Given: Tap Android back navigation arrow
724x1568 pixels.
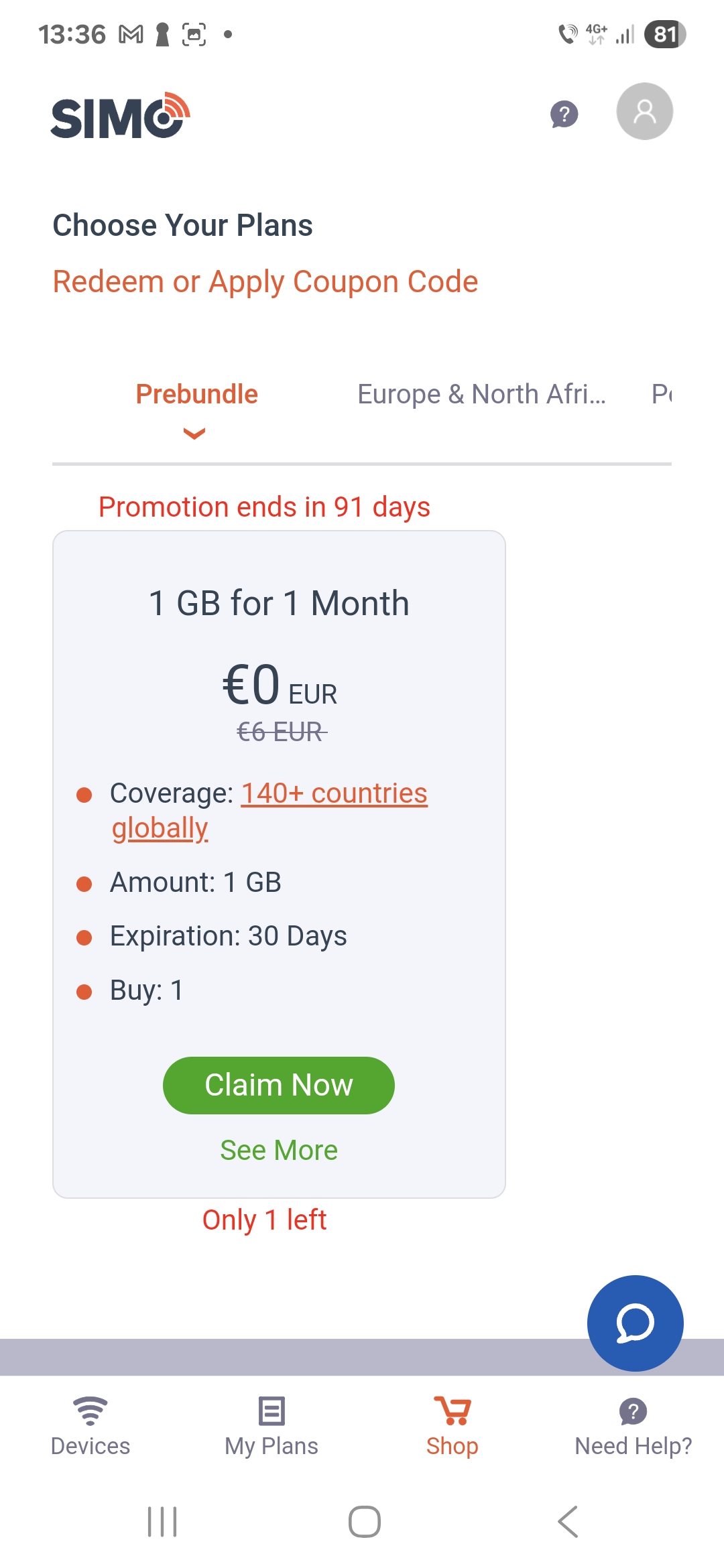Looking at the screenshot, I should (568, 1522).
